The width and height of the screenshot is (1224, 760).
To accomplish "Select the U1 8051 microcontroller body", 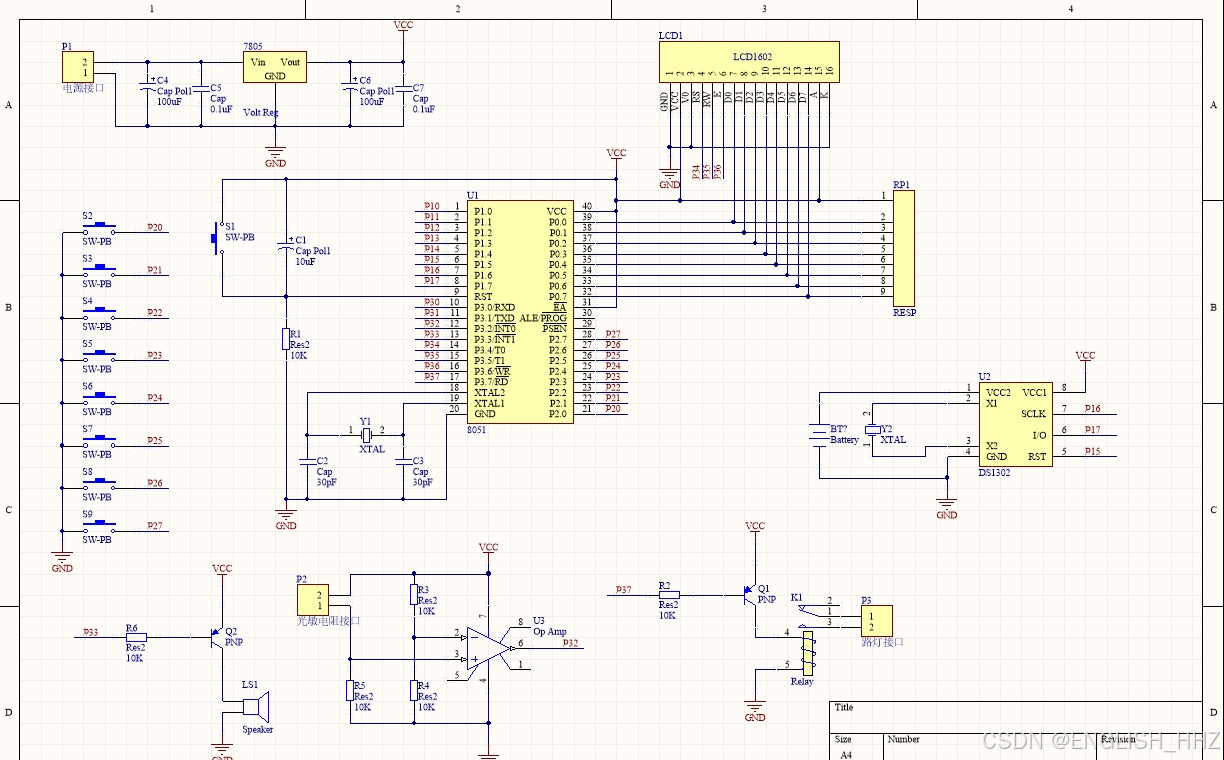I will point(520,311).
